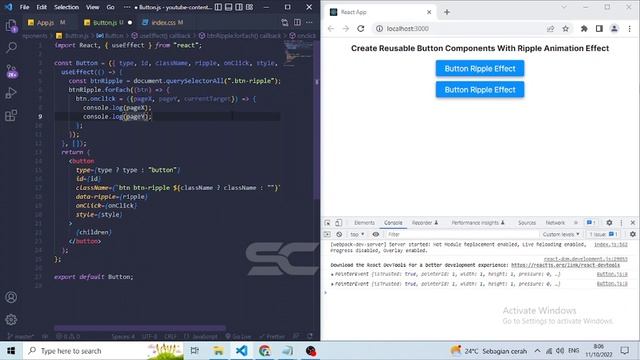Open the Sources tab in DevTools
The width and height of the screenshot is (640, 360).
click(x=527, y=223)
